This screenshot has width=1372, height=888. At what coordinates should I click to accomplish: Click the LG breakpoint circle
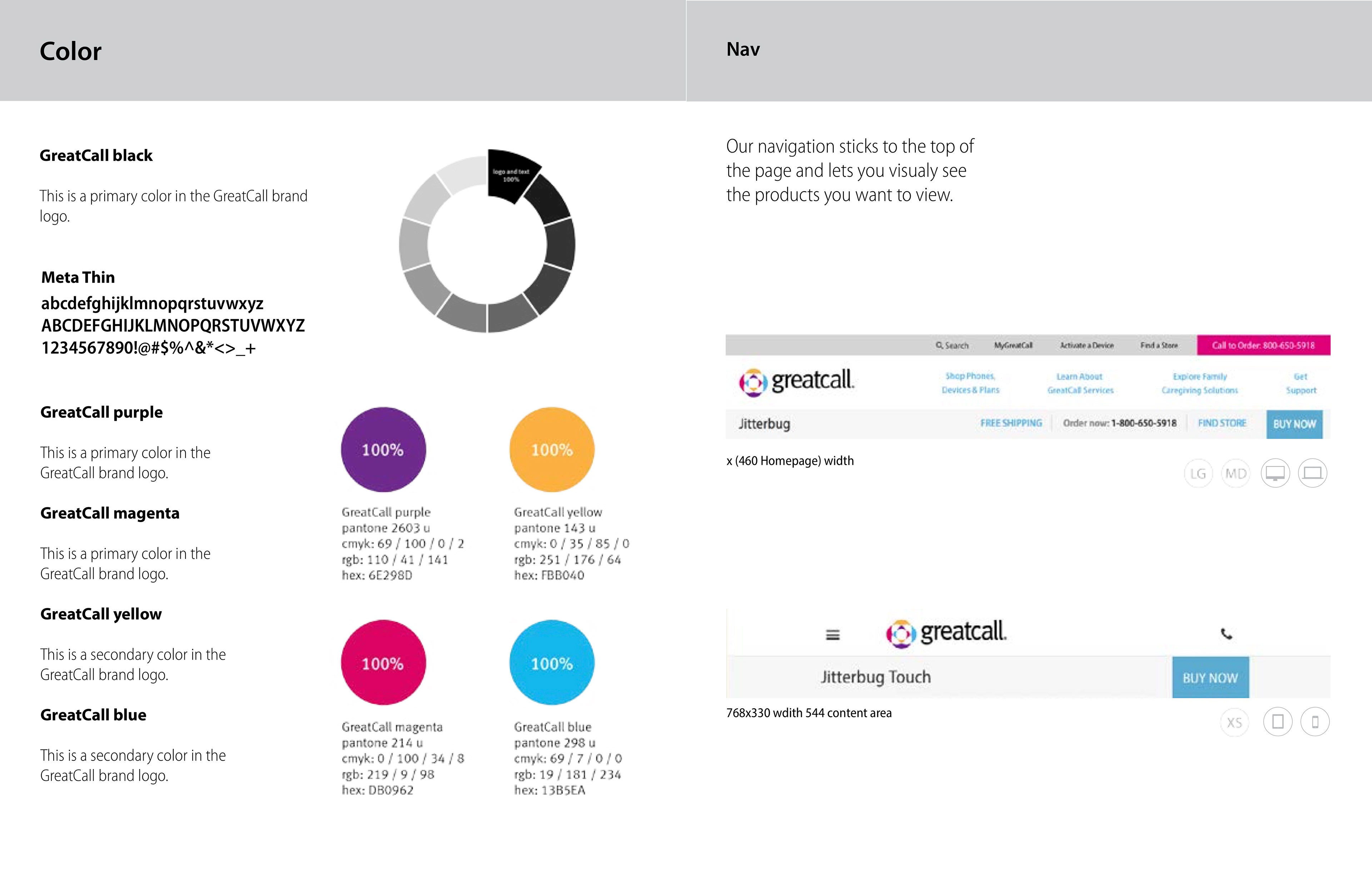pyautogui.click(x=1198, y=474)
